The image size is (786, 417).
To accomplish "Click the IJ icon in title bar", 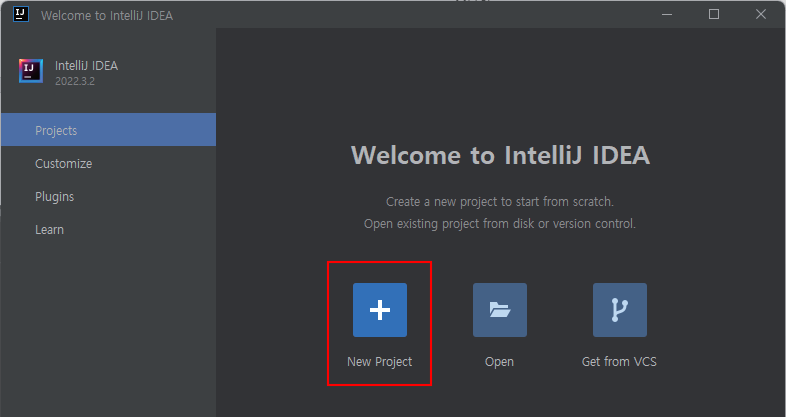I will [21, 14].
